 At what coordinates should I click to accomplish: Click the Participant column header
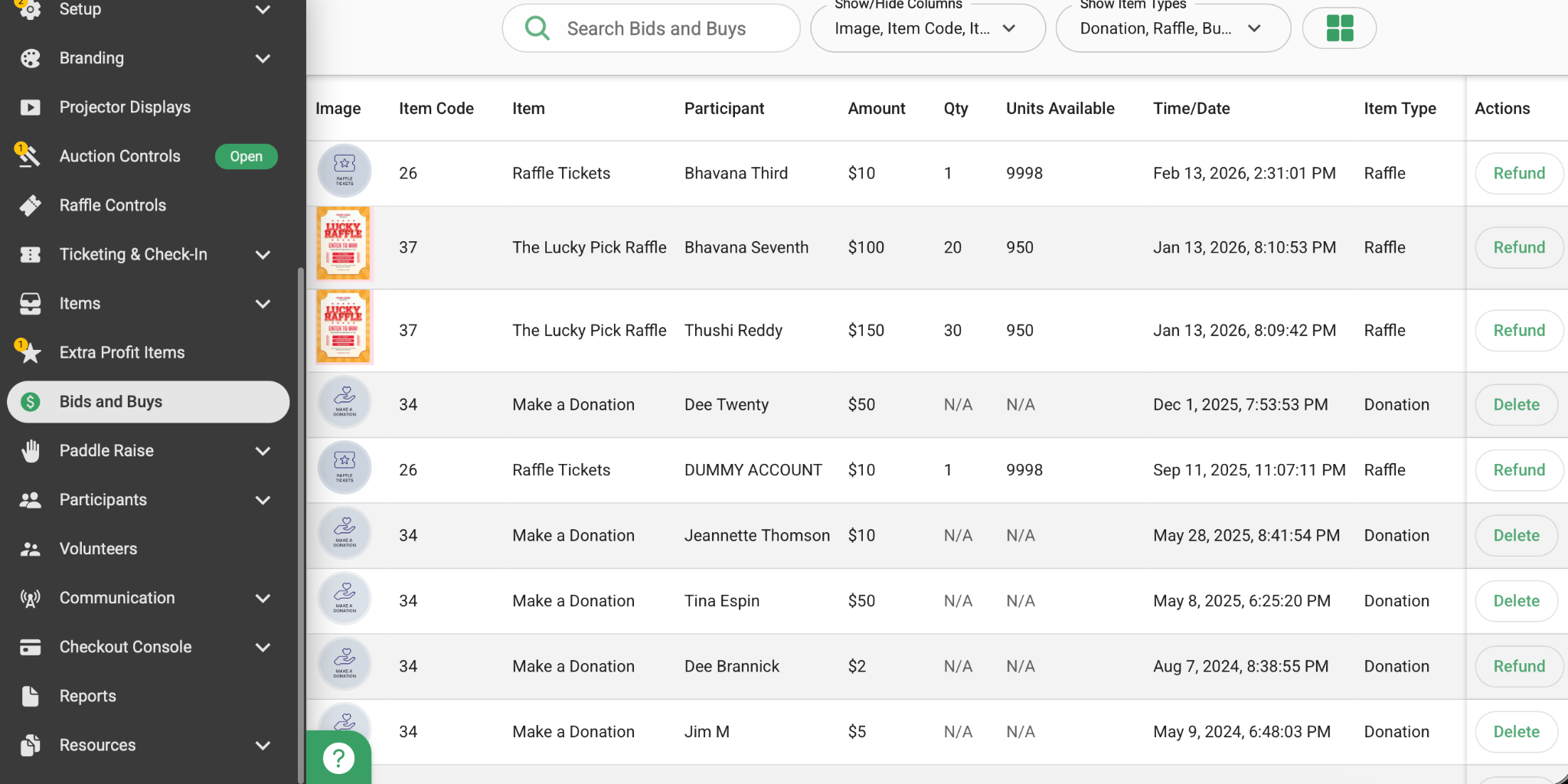click(724, 108)
